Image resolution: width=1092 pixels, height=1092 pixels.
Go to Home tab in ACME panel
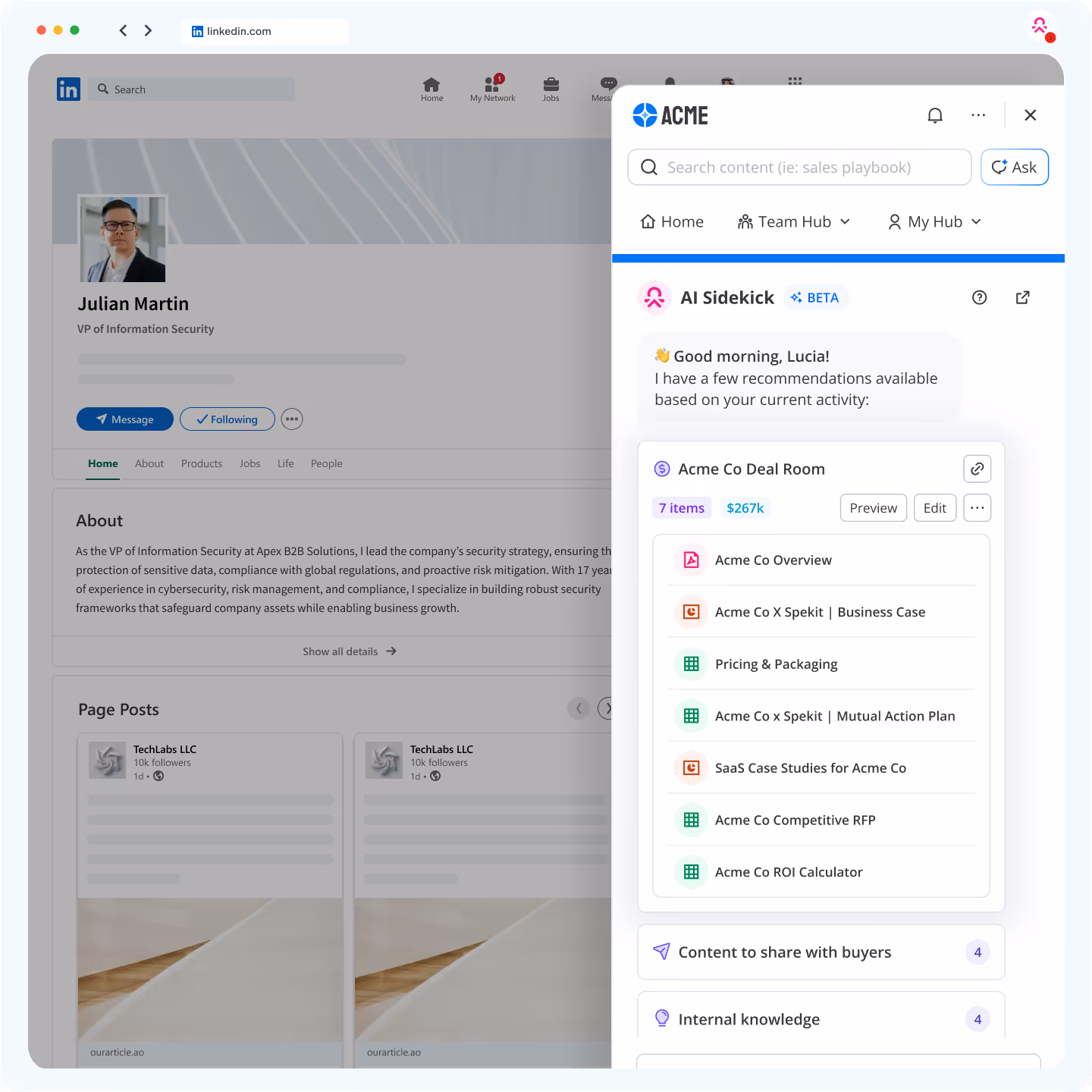coord(672,221)
